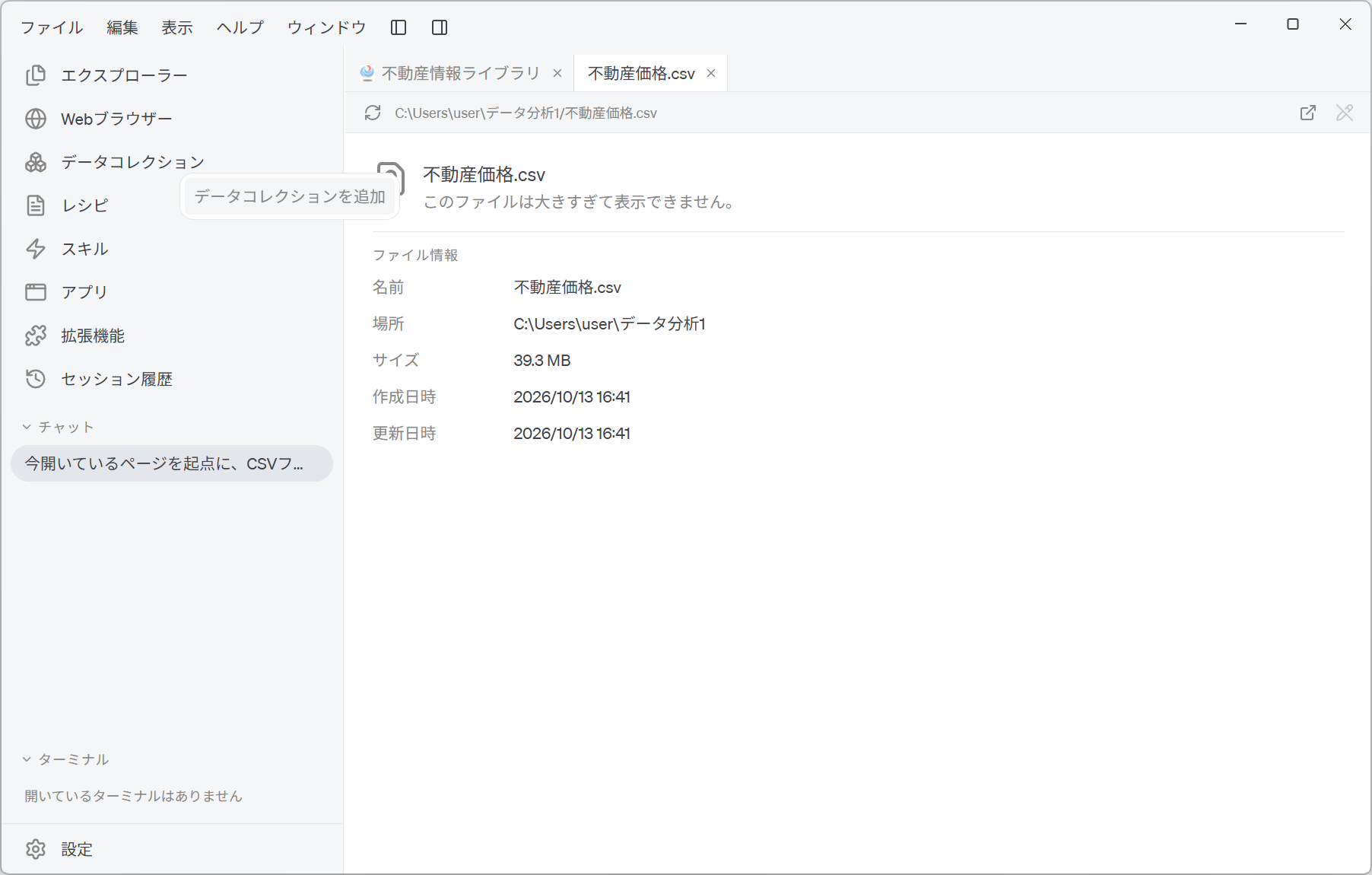The height and width of the screenshot is (875, 1372).
Task: Collapse the ターミナル section
Action: pyautogui.click(x=65, y=759)
